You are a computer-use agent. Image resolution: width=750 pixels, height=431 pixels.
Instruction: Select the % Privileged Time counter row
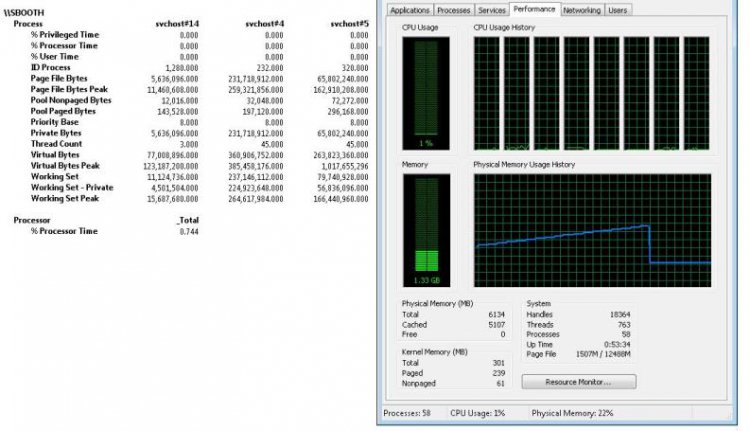(x=65, y=34)
